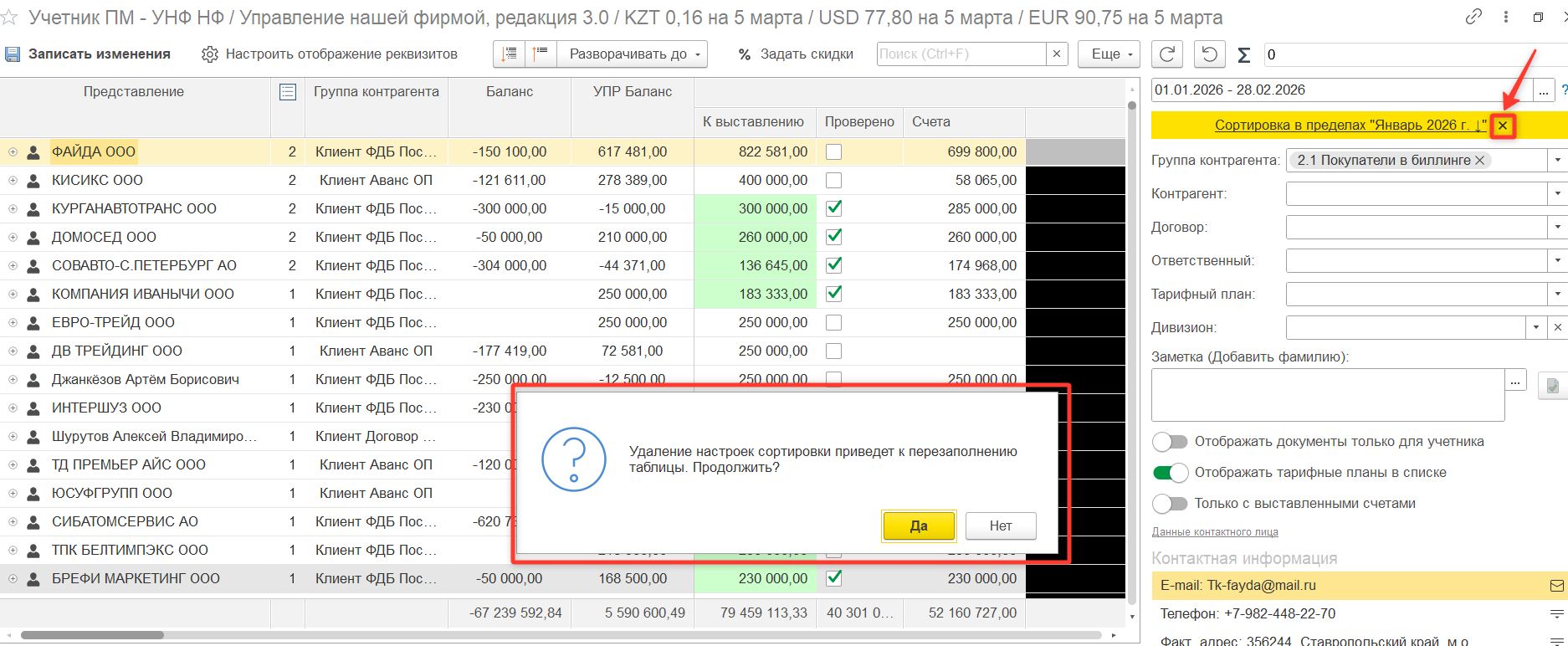Clear the search field with X icon
This screenshot has height=646, width=1568.
point(1057,54)
